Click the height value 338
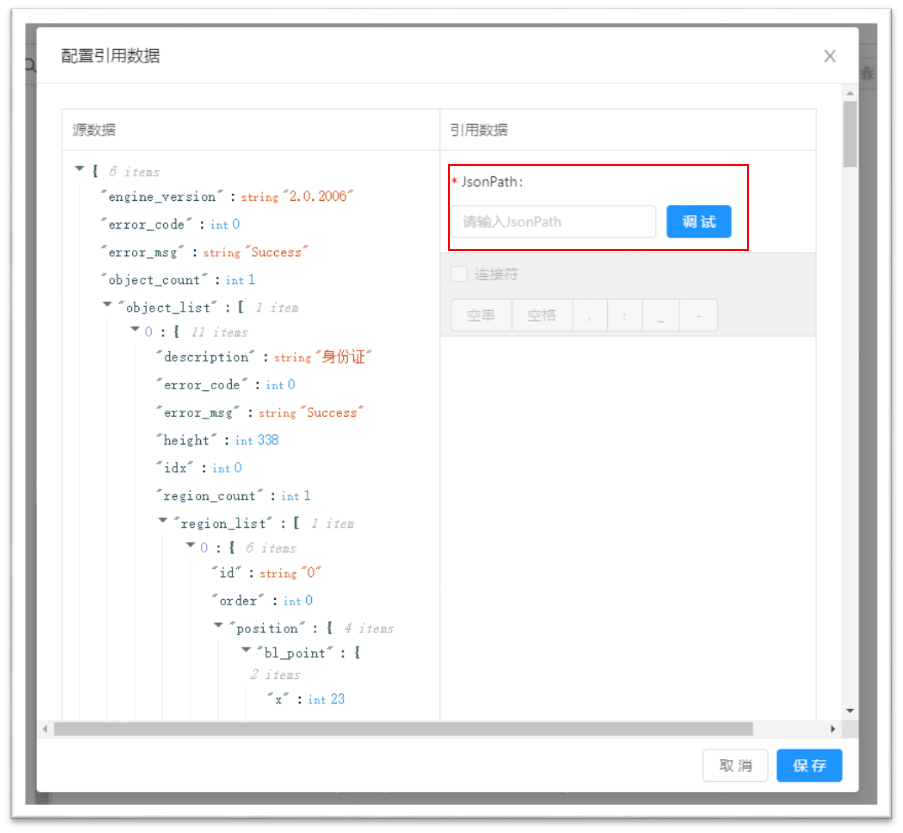The height and width of the screenshot is (833, 903). coord(268,440)
